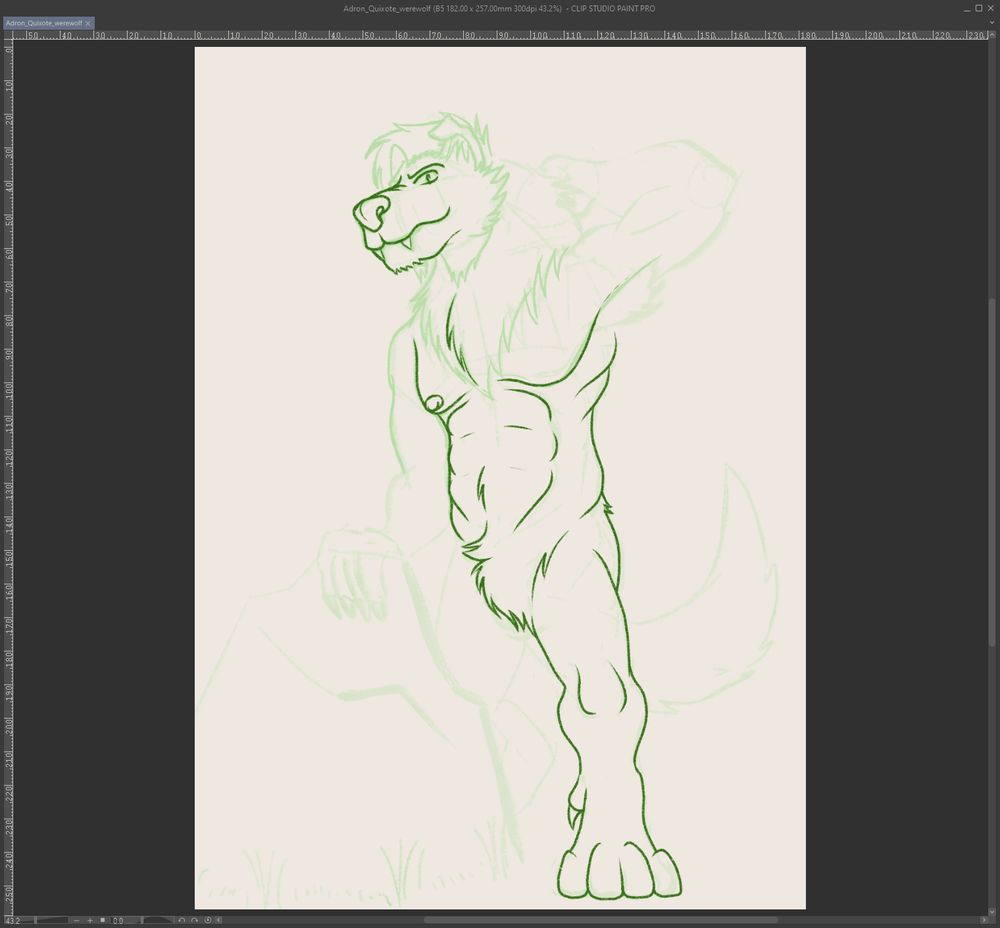Click the werewolf drawing on the canvas
Screen dimensions: 1000x928
(x=500, y=450)
